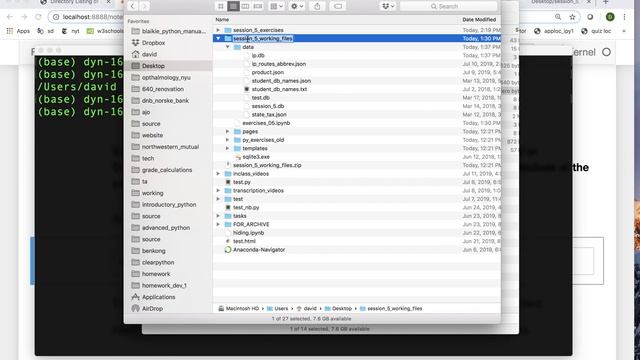Expand the pages folder
The height and width of the screenshot is (360, 640).
point(228,131)
